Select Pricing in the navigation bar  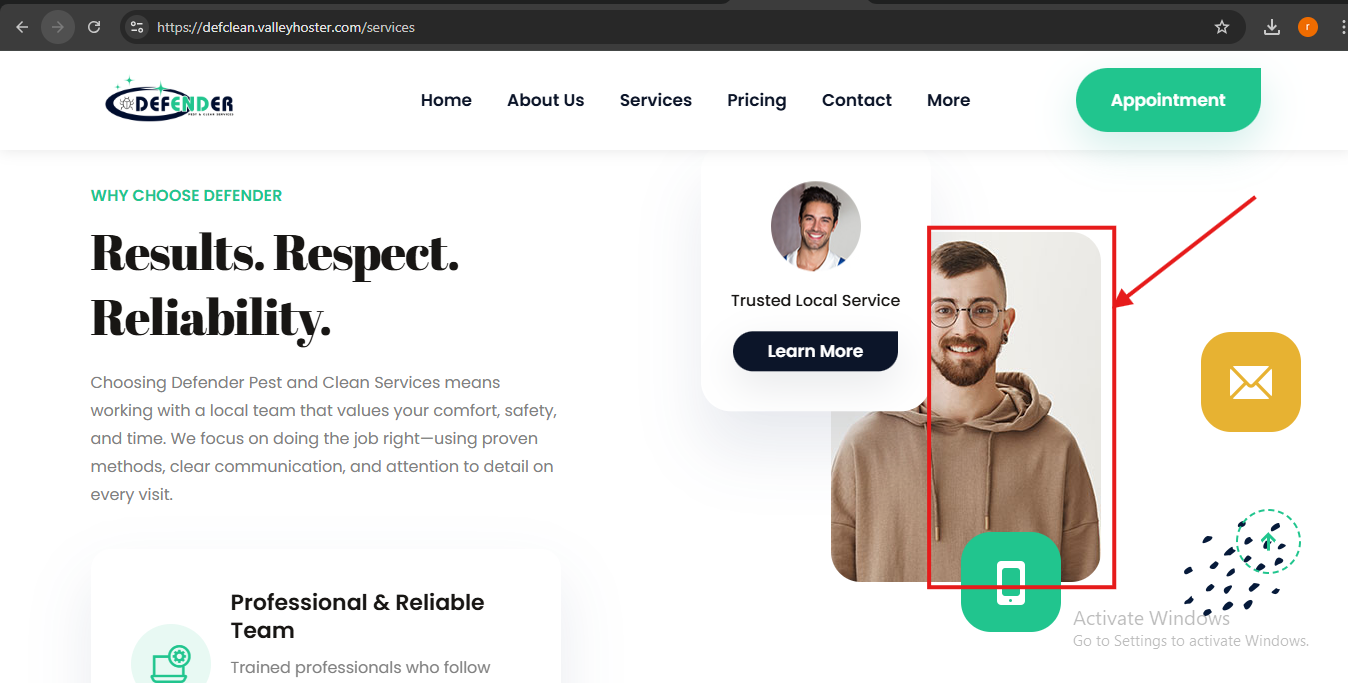(x=757, y=100)
